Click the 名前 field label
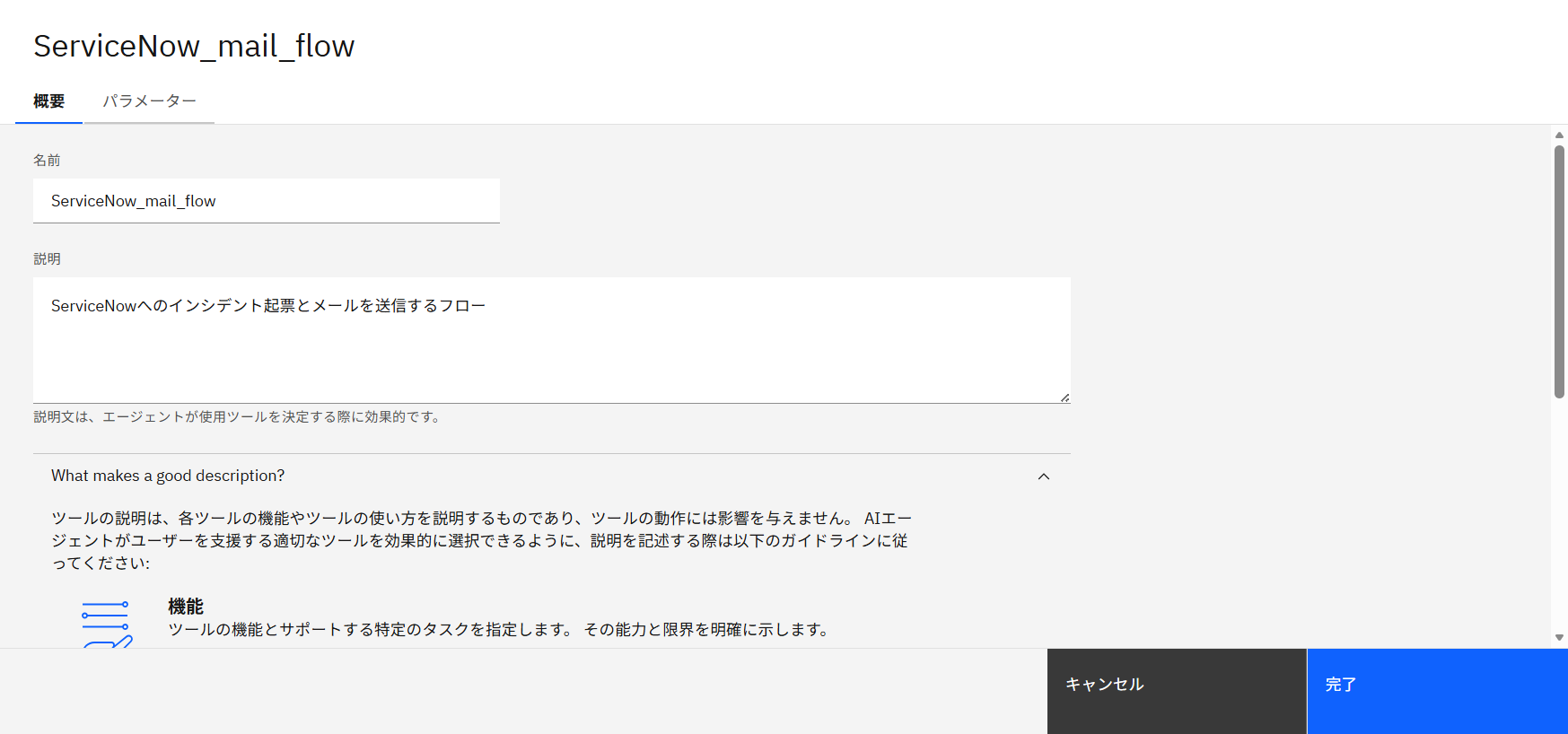The height and width of the screenshot is (734, 1568). point(47,160)
